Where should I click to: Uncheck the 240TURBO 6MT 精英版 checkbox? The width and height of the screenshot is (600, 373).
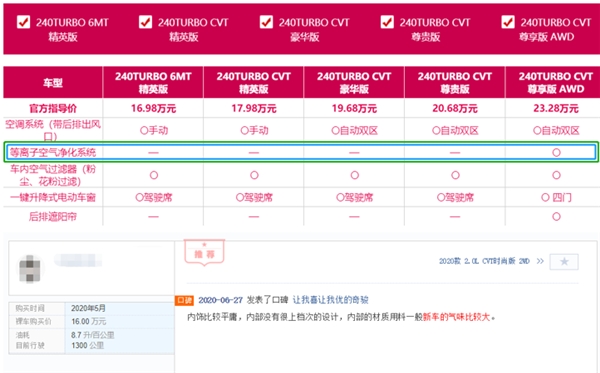[x=23, y=22]
